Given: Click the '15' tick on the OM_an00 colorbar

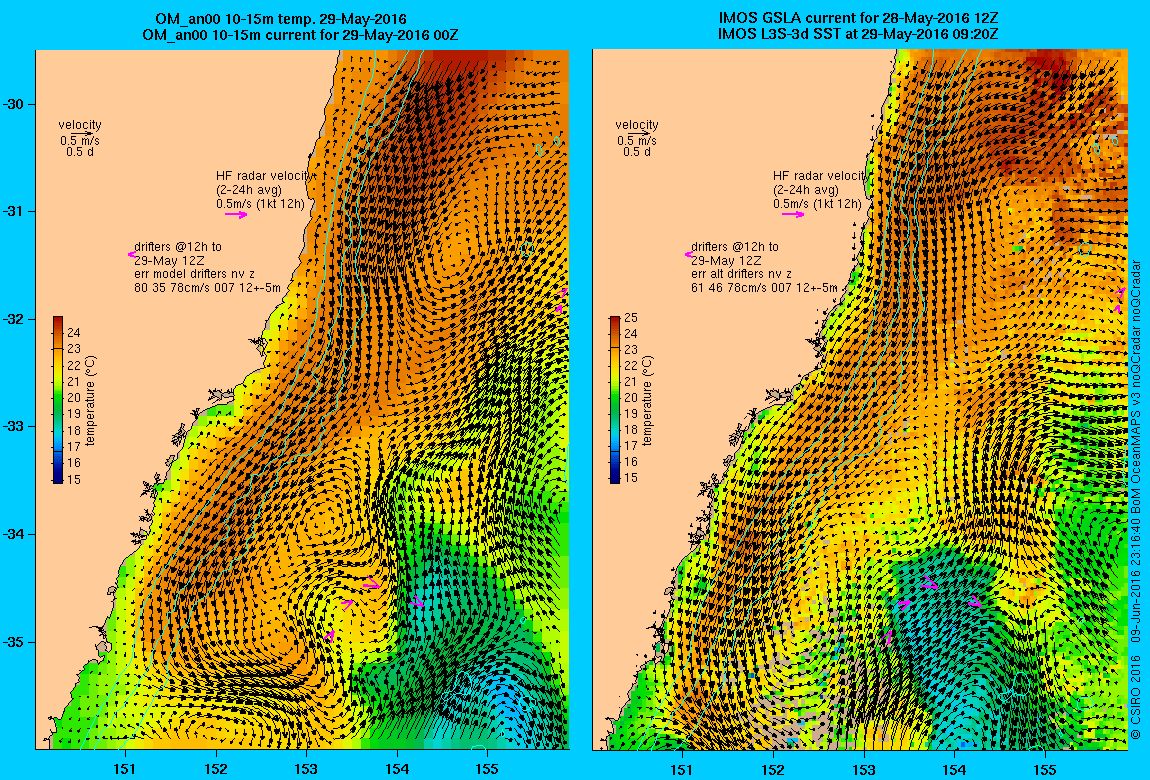Looking at the screenshot, I should click(x=73, y=480).
